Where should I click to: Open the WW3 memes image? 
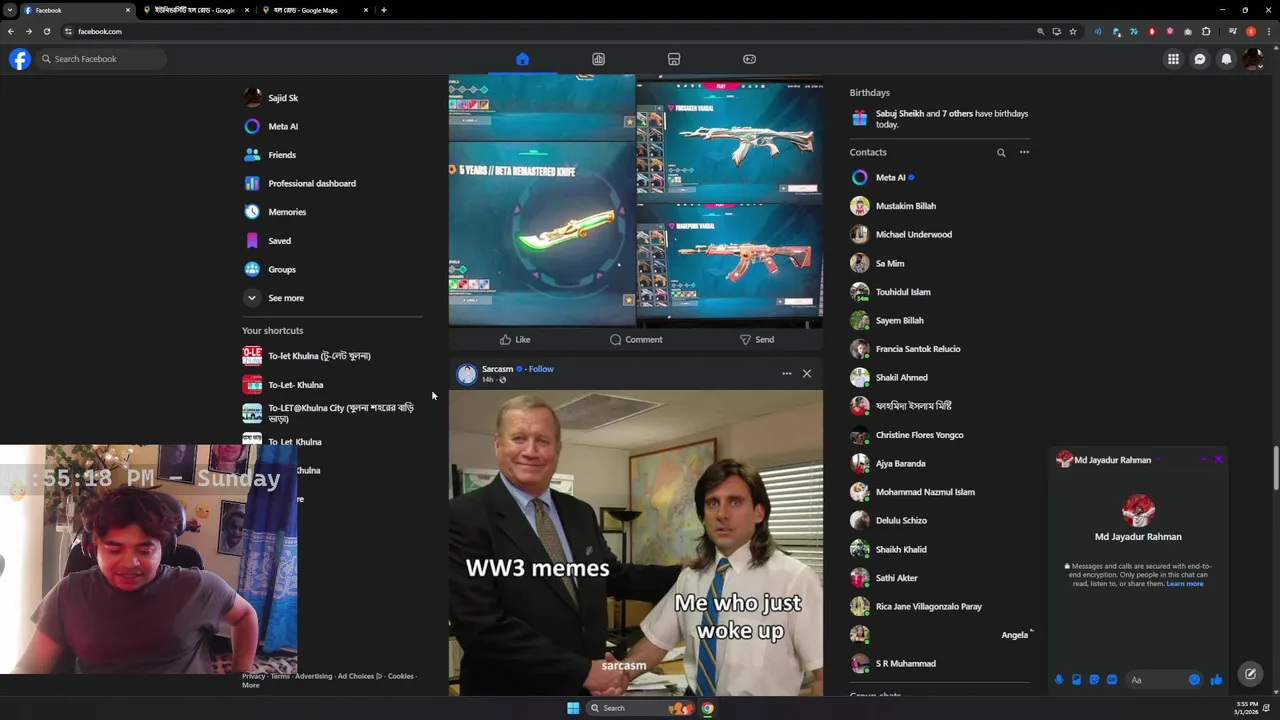coord(636,543)
